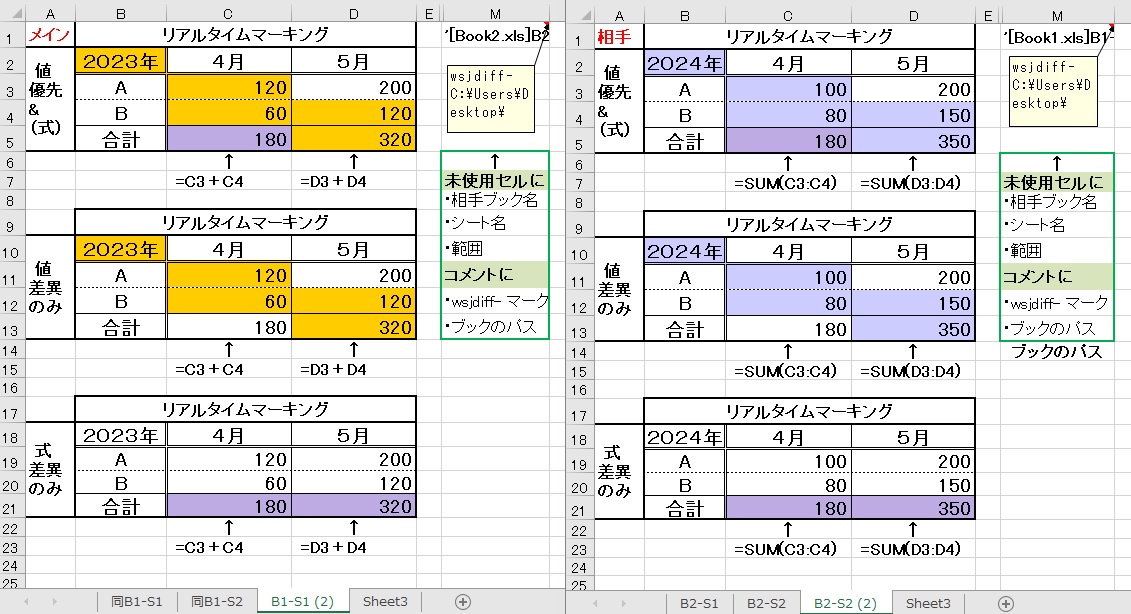Select cell M1 containing '[Book2.xls]B2
The height and width of the screenshot is (614, 1131).
[x=494, y=36]
